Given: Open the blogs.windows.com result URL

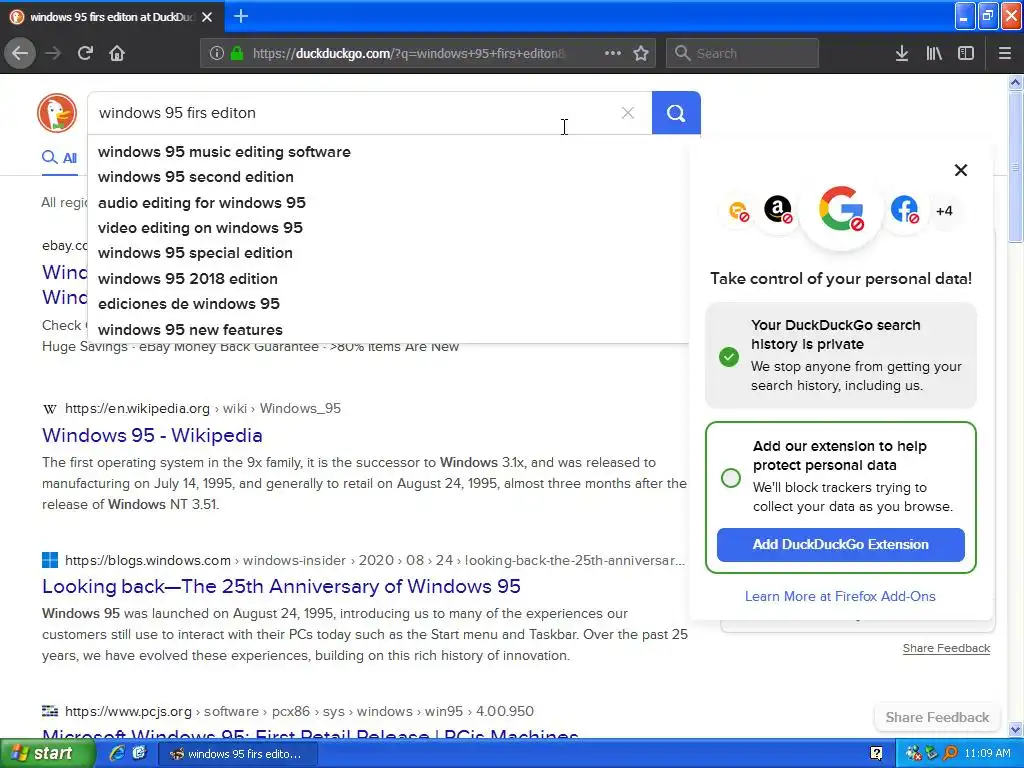Looking at the screenshot, I should pos(375,560).
